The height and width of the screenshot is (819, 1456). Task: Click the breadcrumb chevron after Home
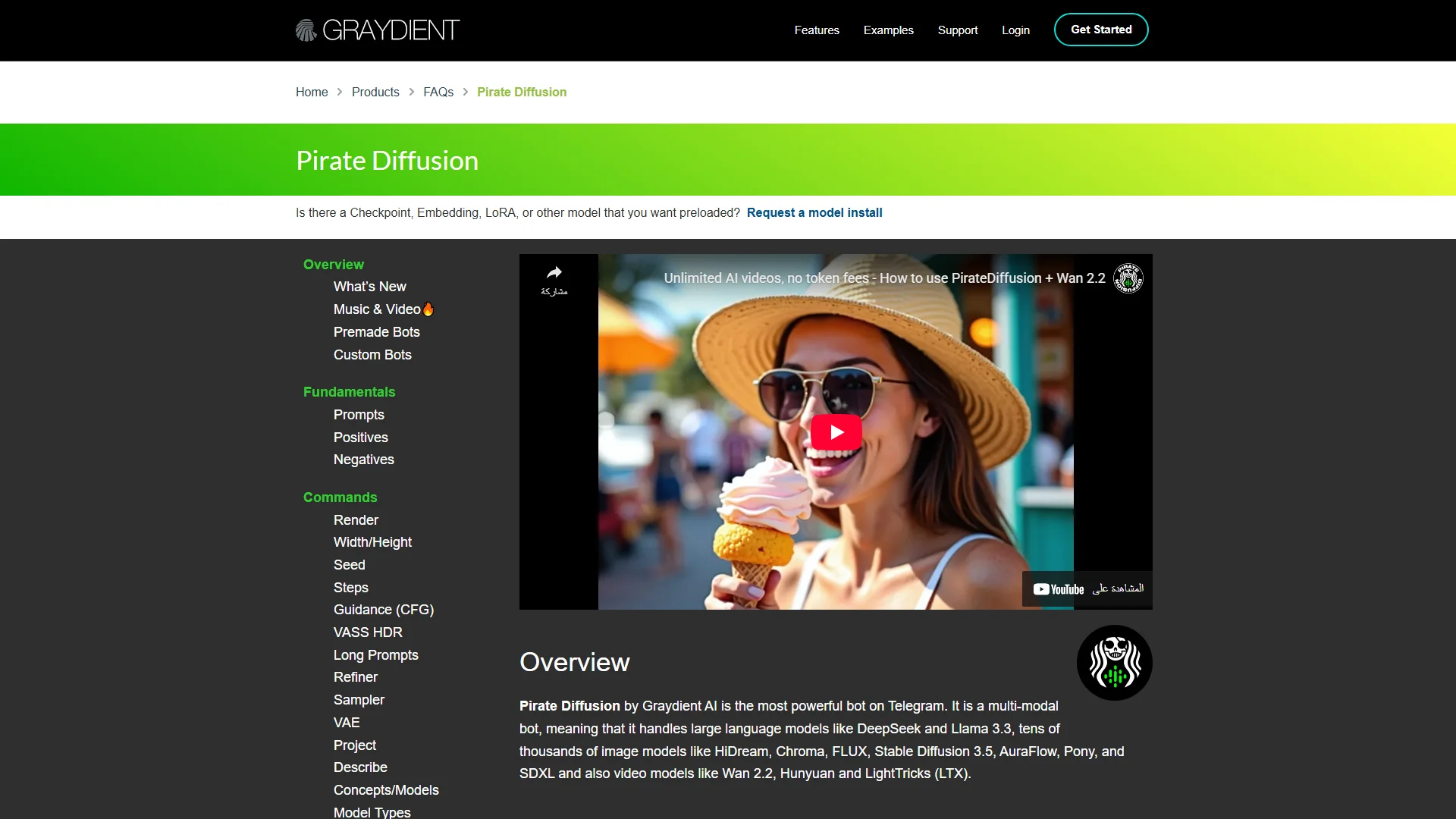[x=340, y=92]
